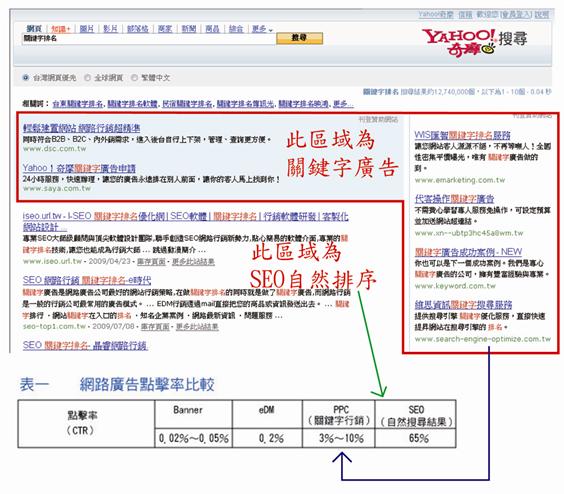Viewport: 564px width, 494px height.
Task: Click the www.emarketing.com.tw sidebar URL
Action: [x=460, y=180]
